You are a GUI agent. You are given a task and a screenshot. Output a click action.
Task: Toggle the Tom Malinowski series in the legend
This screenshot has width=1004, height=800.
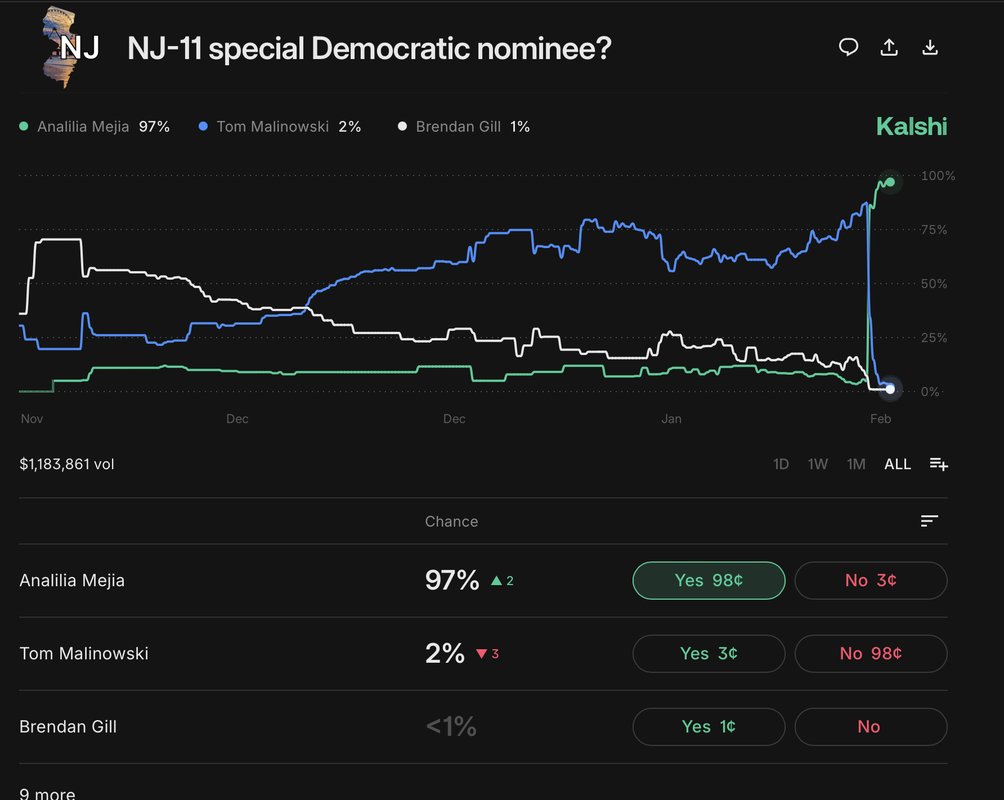point(262,126)
